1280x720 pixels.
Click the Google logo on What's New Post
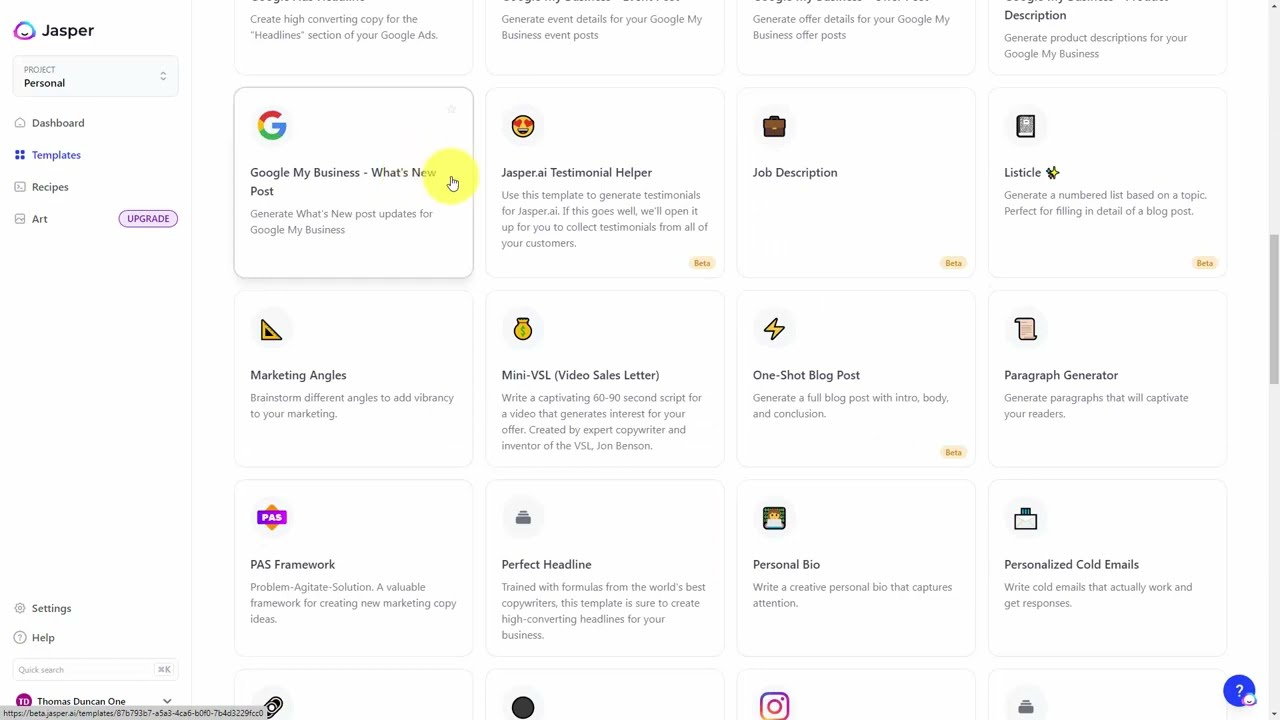pos(272,126)
